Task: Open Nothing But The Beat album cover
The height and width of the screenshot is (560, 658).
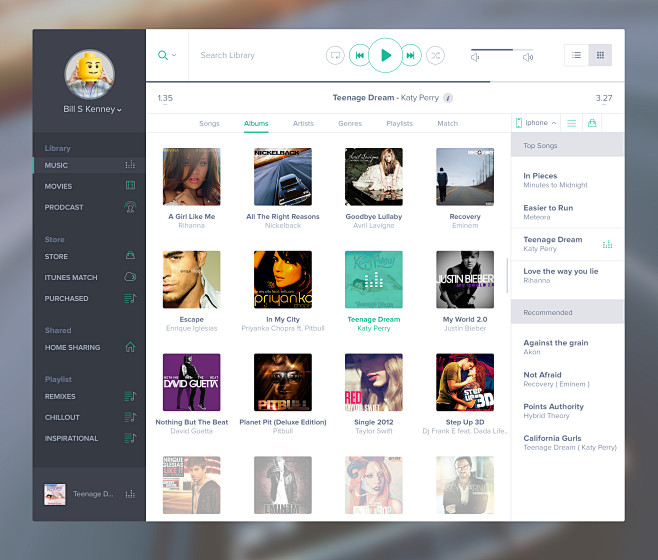Action: [191, 382]
